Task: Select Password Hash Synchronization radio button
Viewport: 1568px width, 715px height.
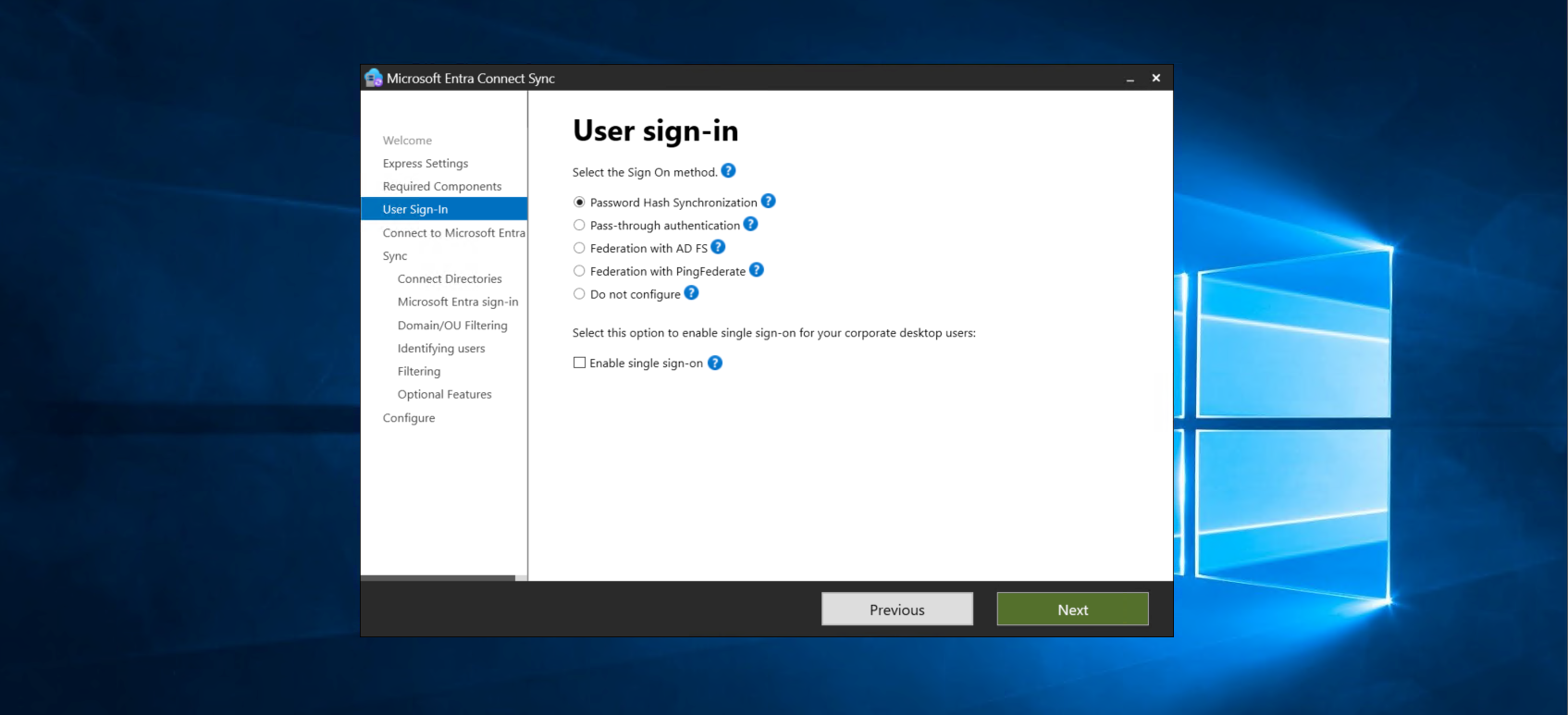Action: (x=579, y=203)
